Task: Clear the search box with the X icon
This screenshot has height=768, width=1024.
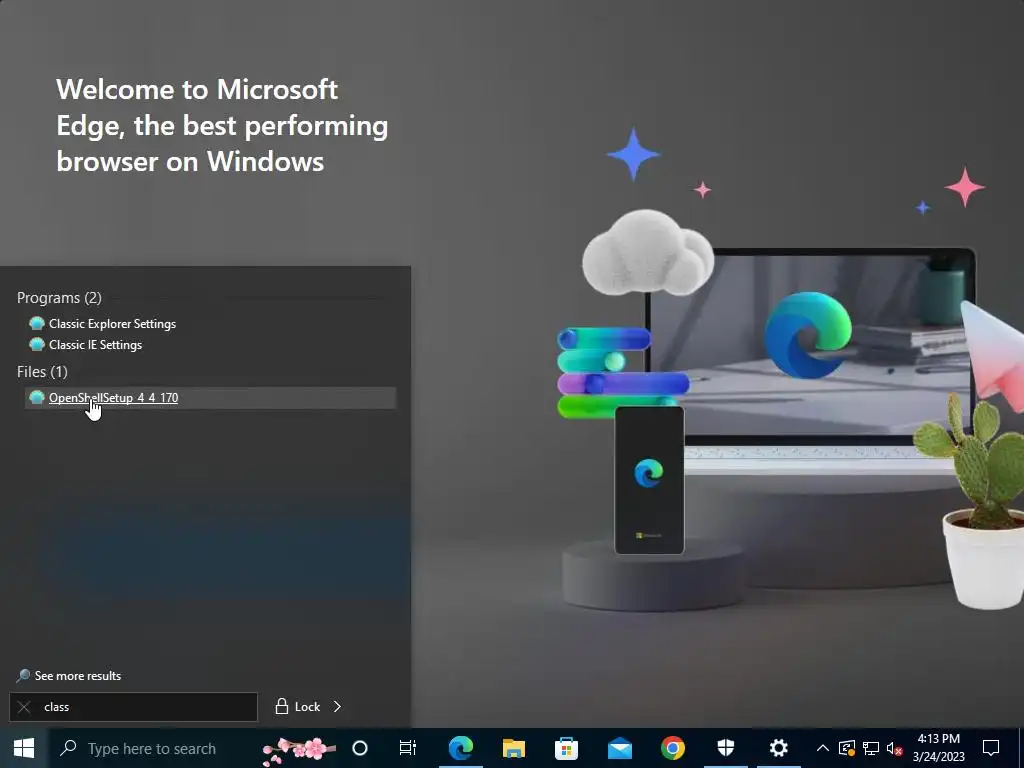Action: point(24,707)
